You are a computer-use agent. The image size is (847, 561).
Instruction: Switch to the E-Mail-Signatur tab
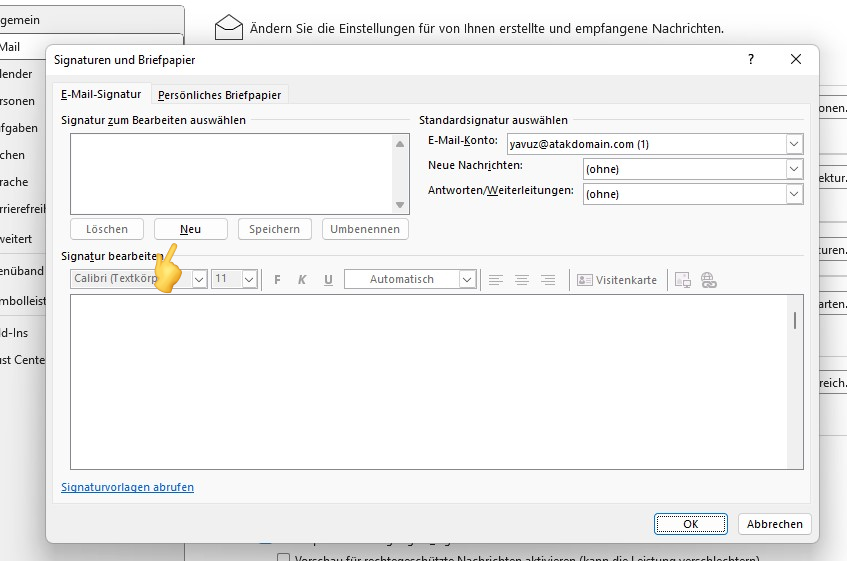pos(101,94)
